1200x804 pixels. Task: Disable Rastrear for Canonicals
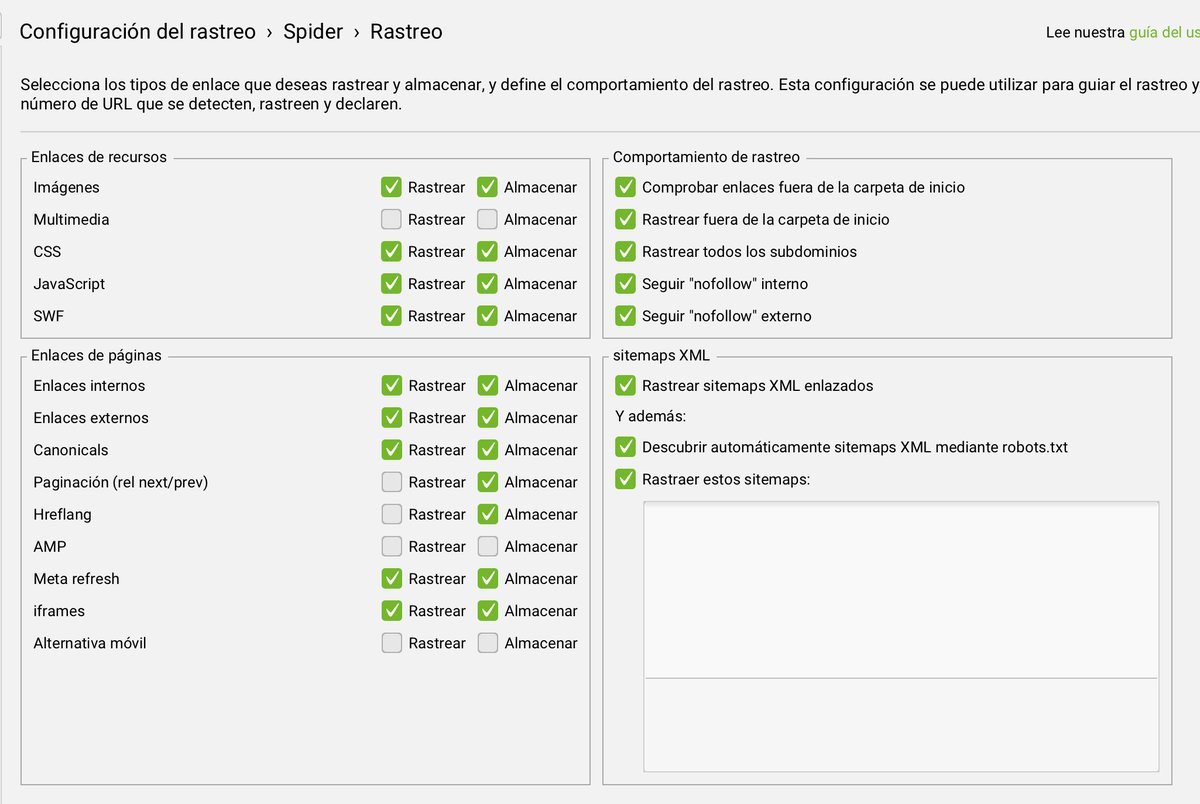coord(391,449)
